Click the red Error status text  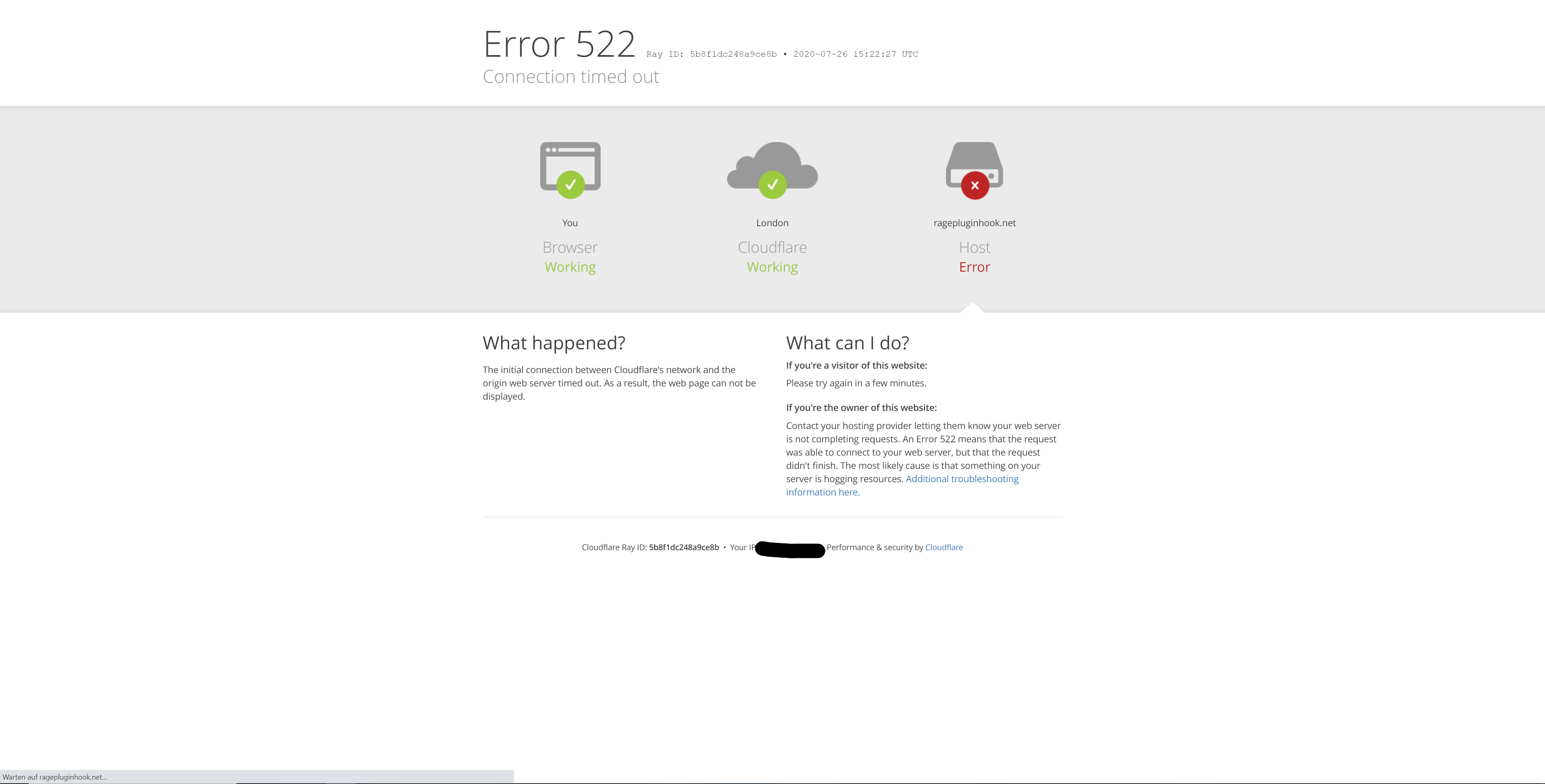click(974, 267)
